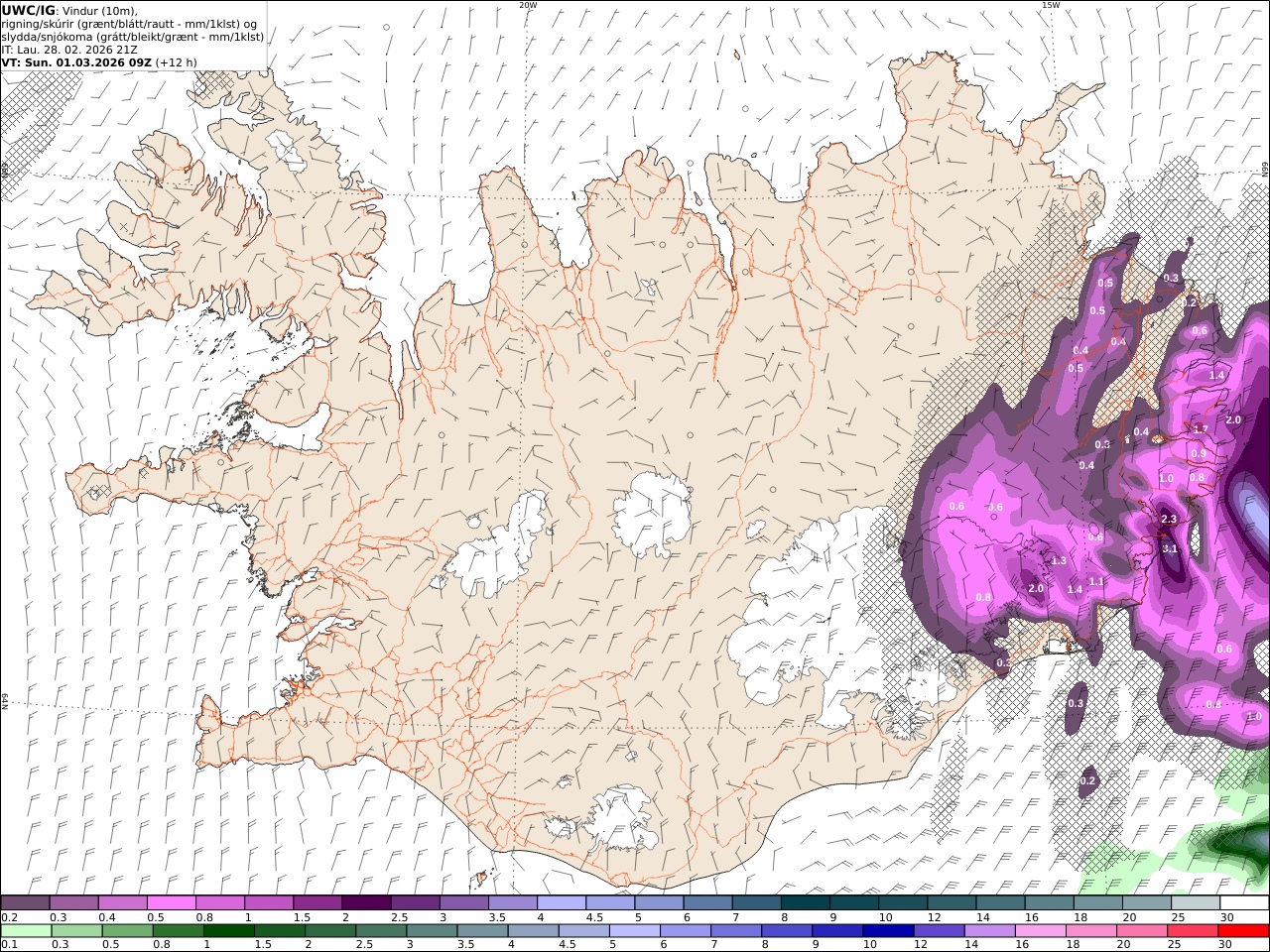Select the steel blue 6 swatch in the upper legend

pyautogui.click(x=707, y=903)
